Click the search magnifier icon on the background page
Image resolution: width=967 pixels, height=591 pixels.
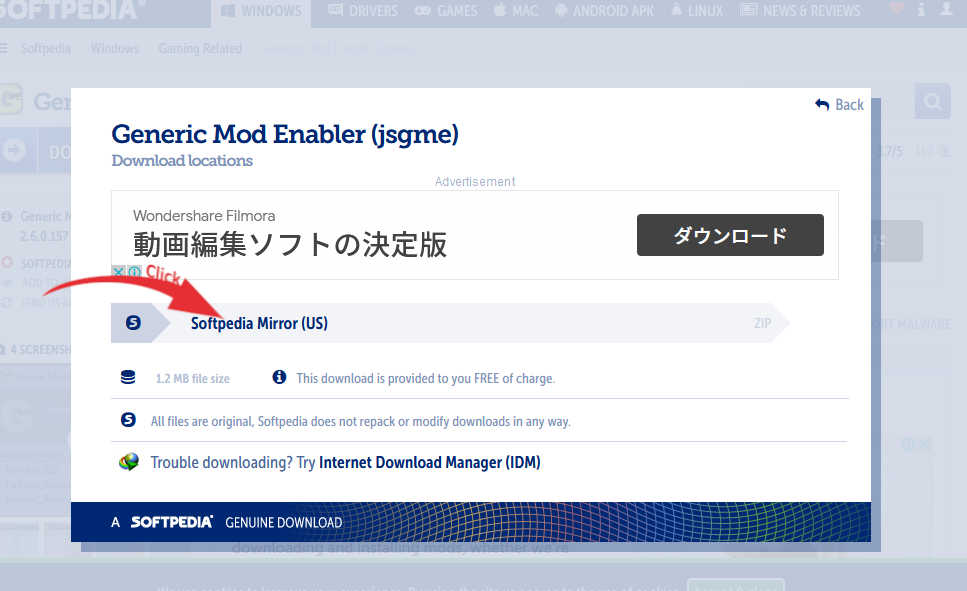pos(932,101)
